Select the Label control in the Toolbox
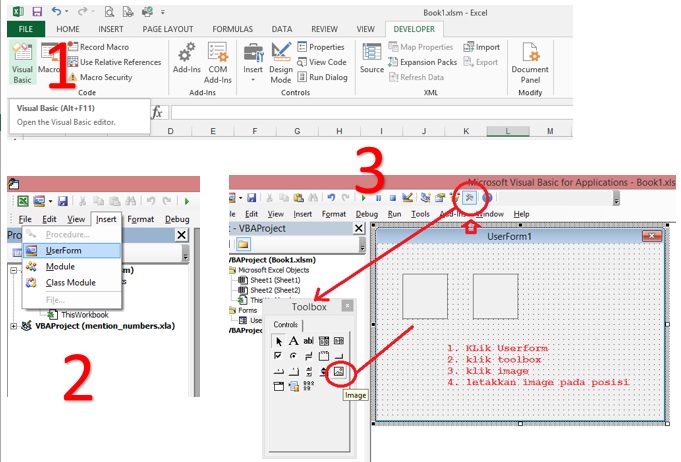Screen dimensions: 681x462 (294, 341)
